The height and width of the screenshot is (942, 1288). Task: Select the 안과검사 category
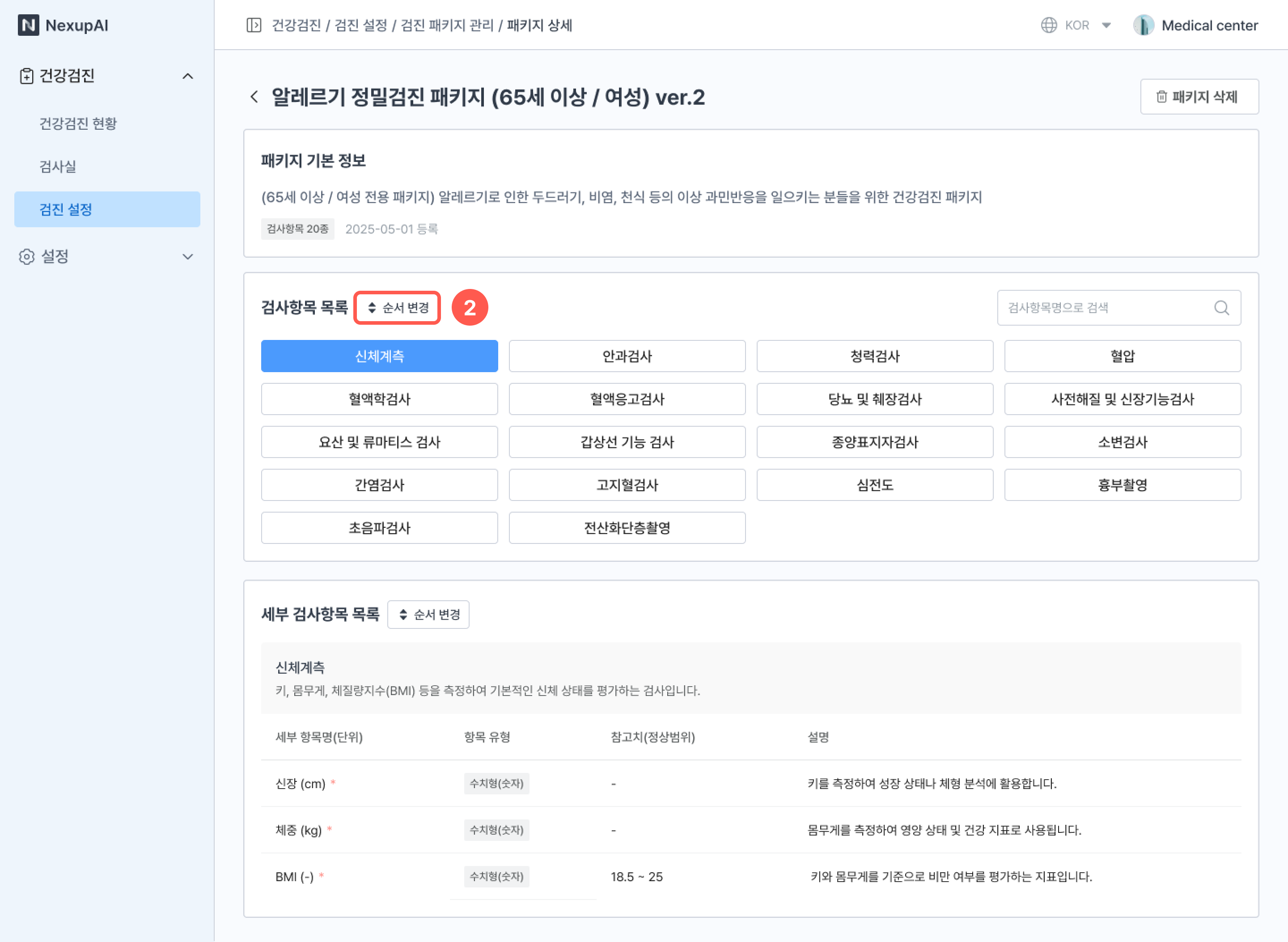[x=627, y=356]
